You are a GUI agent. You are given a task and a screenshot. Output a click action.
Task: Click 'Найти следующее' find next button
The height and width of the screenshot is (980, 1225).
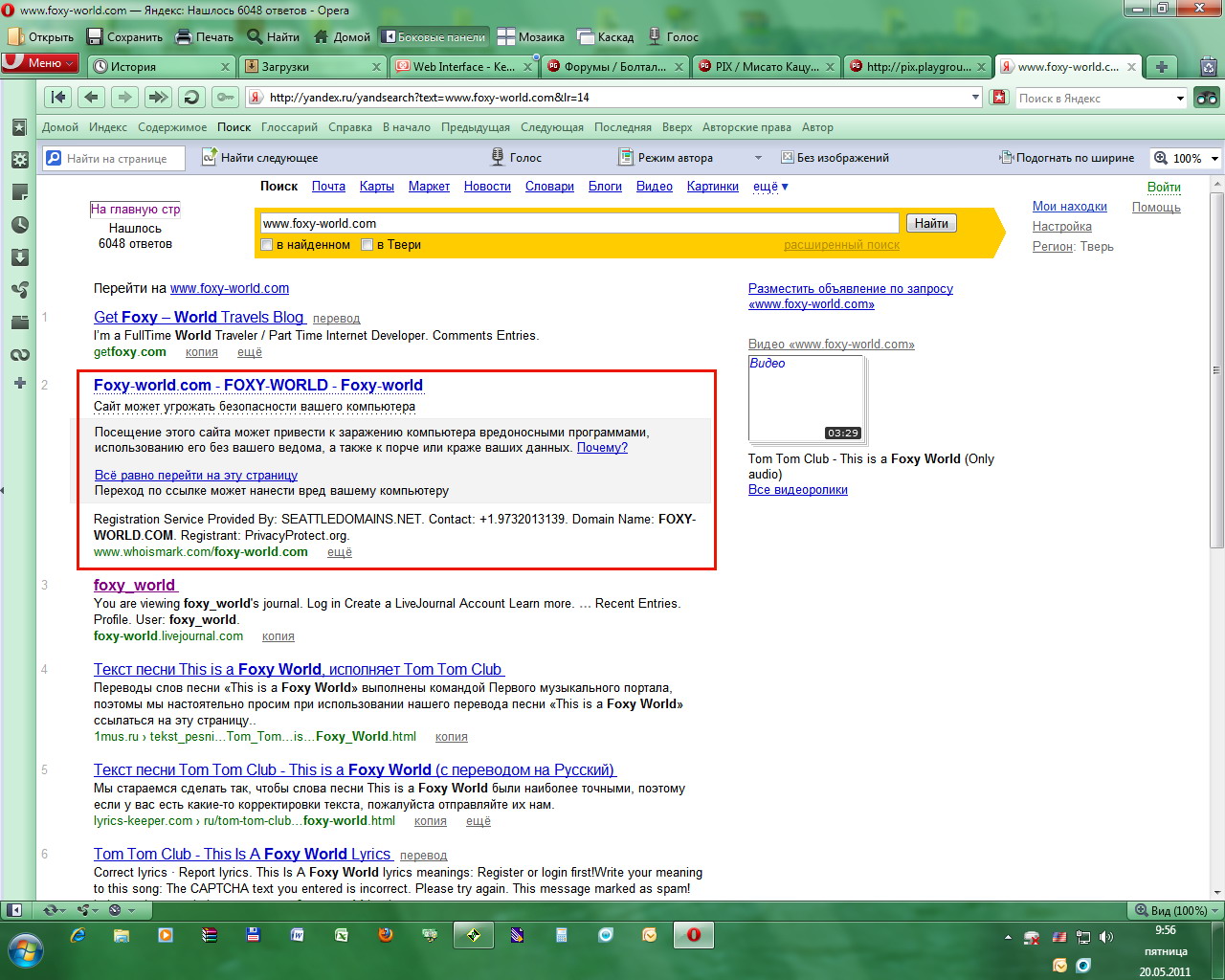point(260,158)
